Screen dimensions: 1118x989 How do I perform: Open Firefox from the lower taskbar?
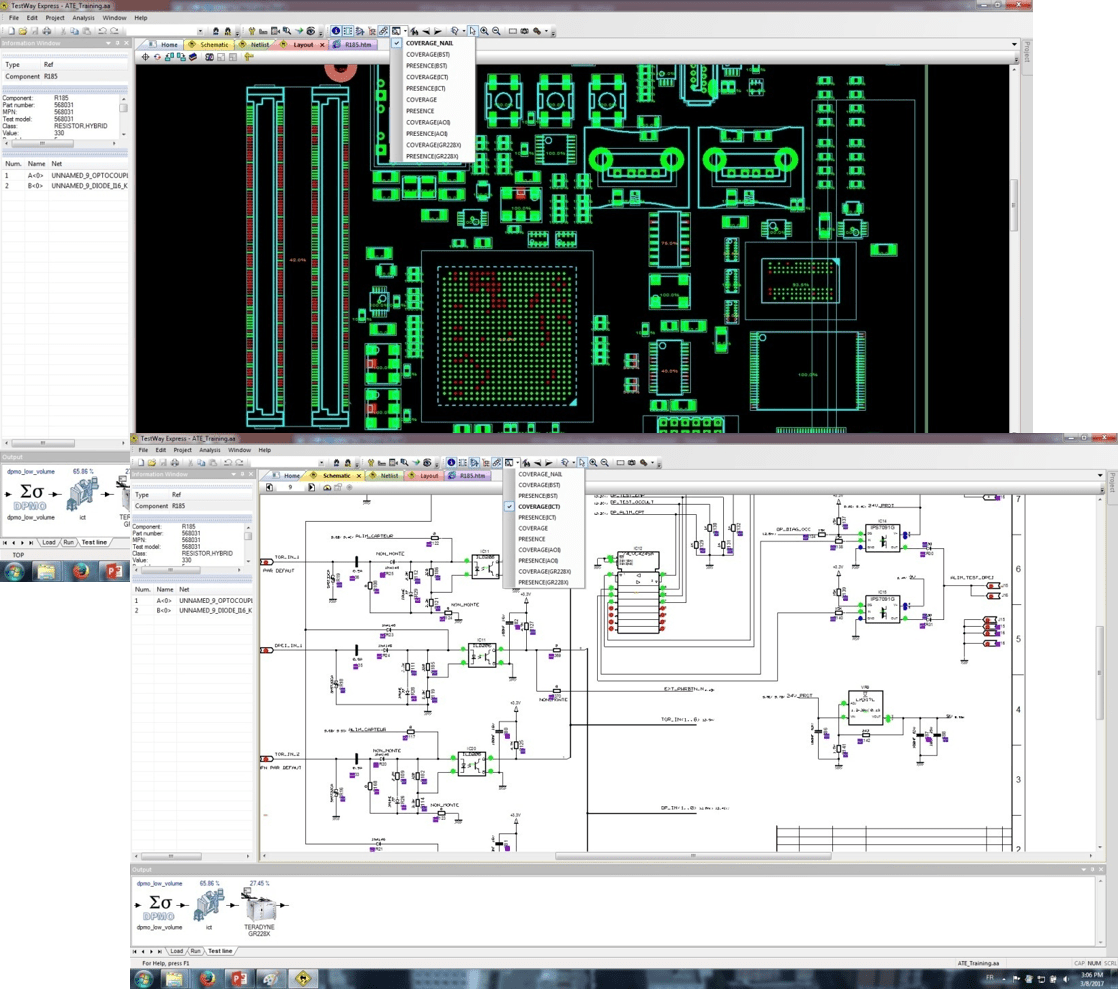(x=208, y=978)
